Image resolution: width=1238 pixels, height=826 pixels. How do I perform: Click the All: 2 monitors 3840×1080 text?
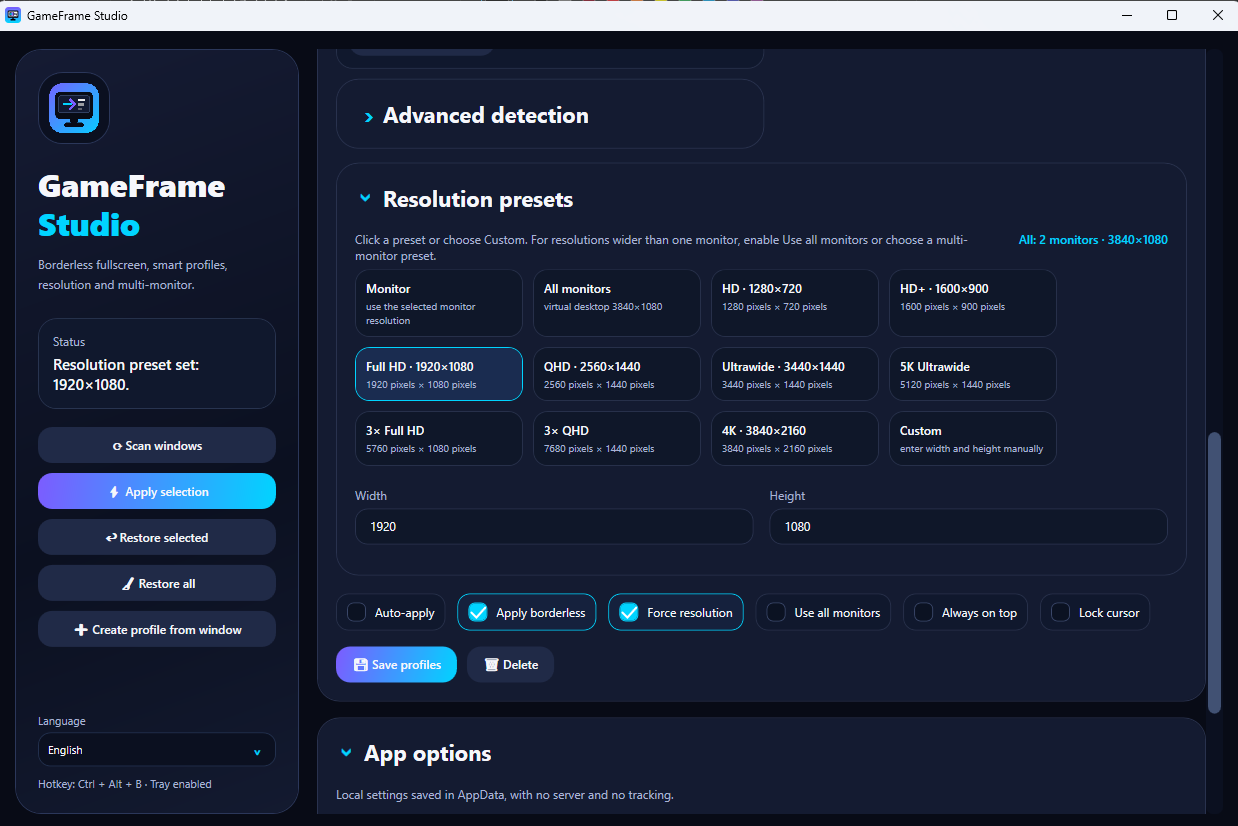(1093, 240)
